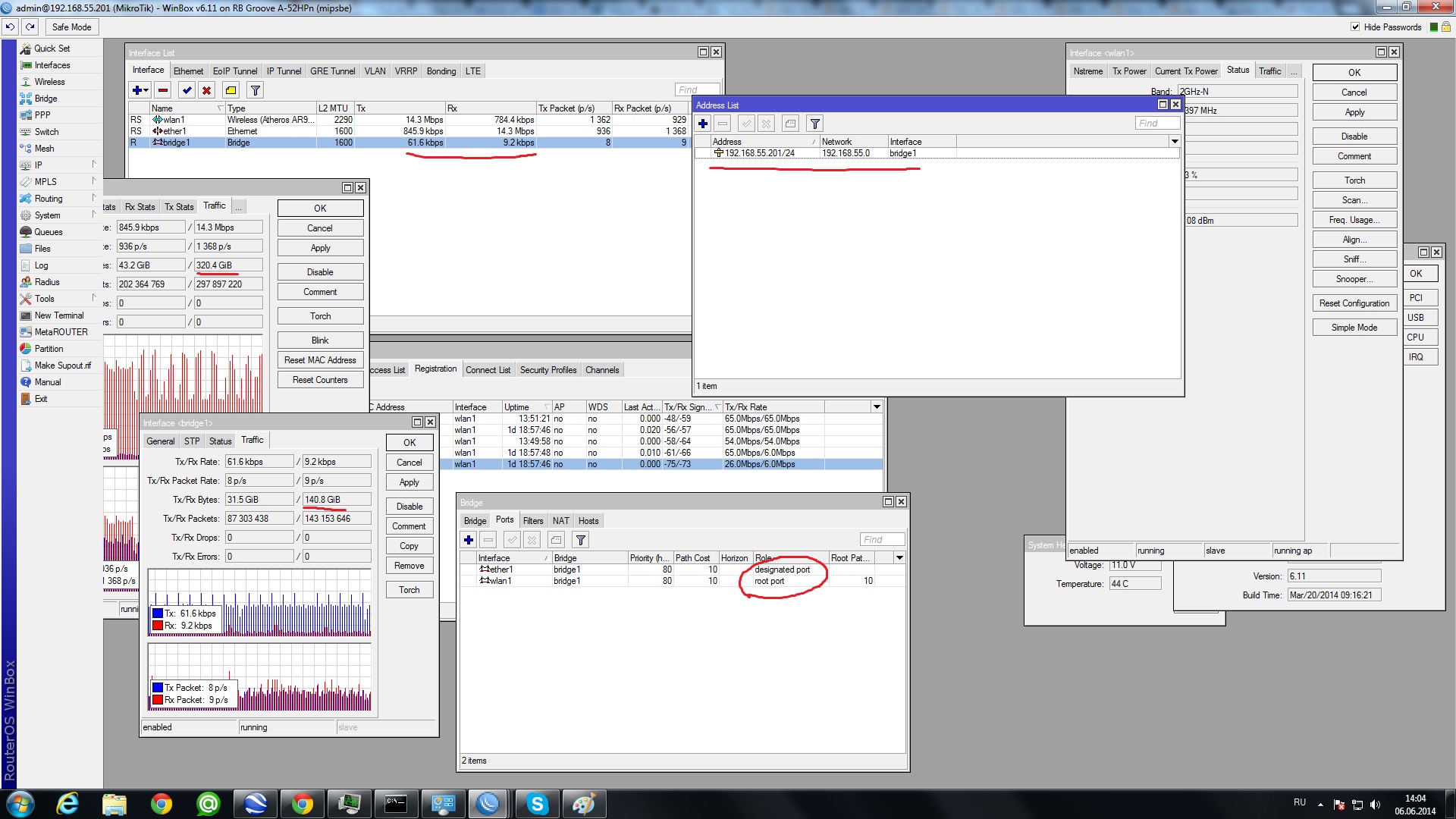1456x819 pixels.
Task: Select the bridge1 row in Interface List
Action: tap(408, 142)
